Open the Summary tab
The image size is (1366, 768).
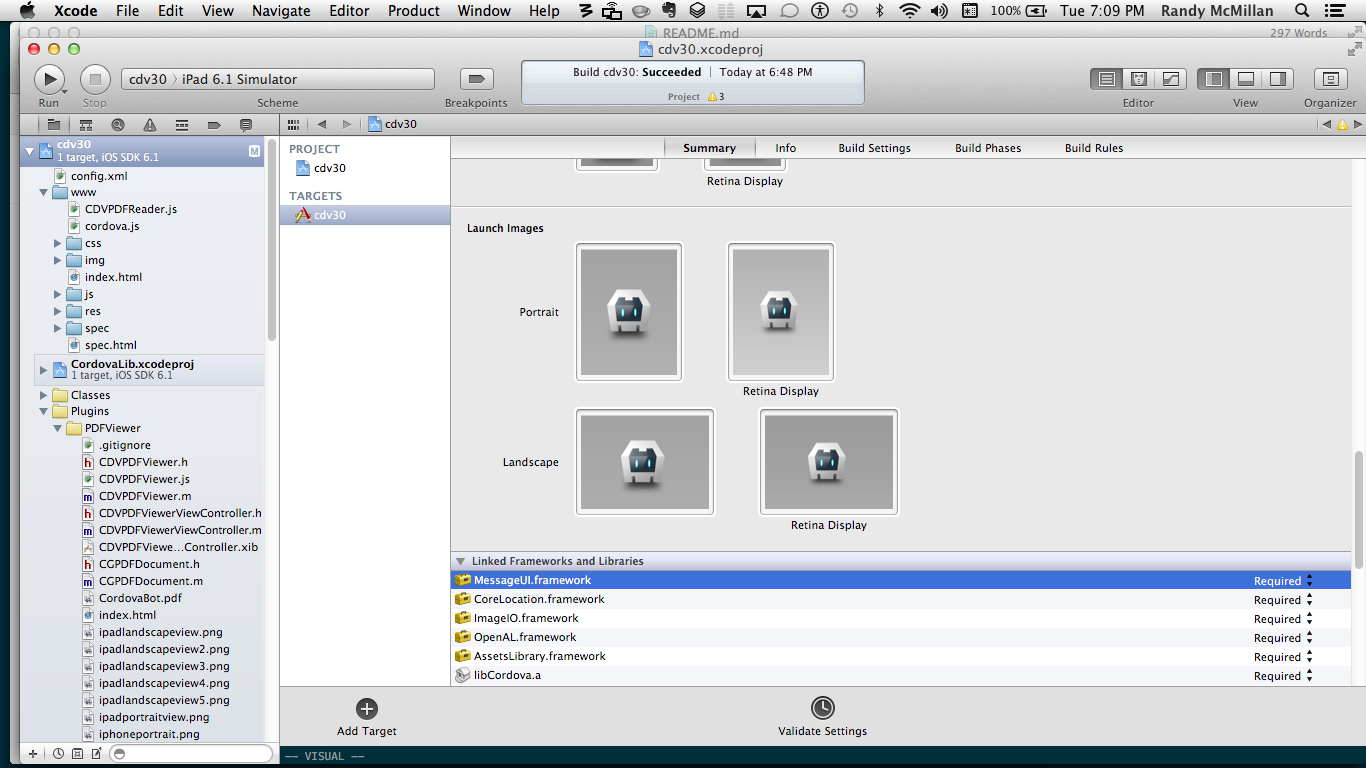[x=709, y=148]
